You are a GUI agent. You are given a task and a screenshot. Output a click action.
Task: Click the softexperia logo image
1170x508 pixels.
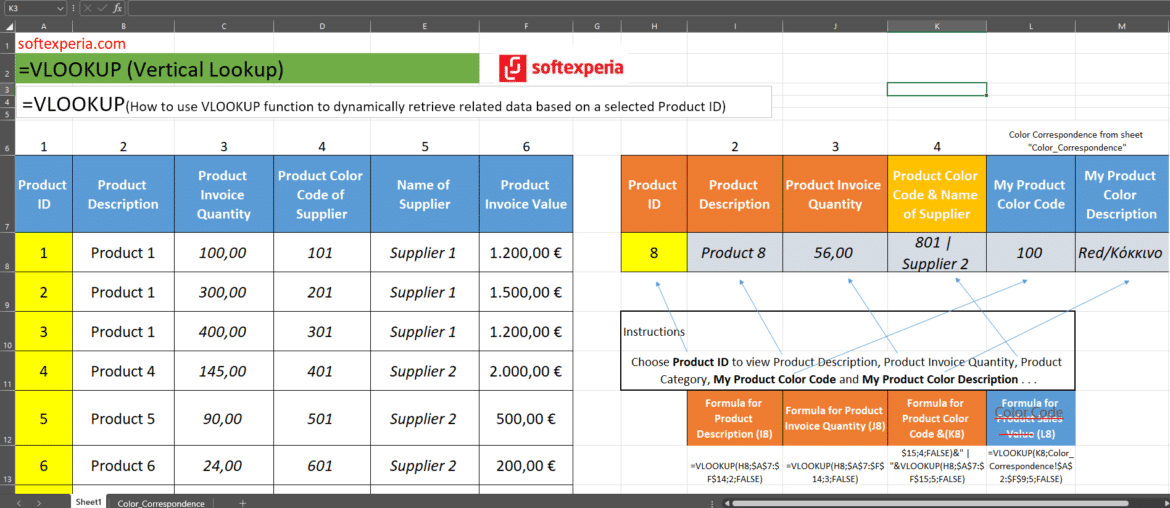point(563,69)
